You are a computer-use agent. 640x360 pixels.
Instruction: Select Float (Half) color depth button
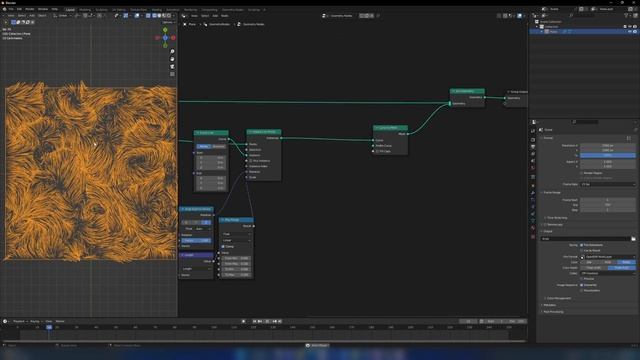point(594,268)
